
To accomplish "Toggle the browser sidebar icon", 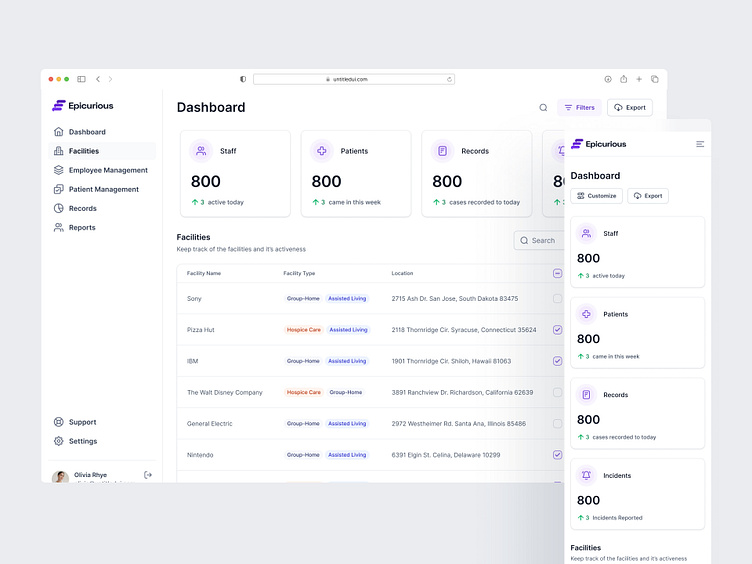I will tap(82, 79).
